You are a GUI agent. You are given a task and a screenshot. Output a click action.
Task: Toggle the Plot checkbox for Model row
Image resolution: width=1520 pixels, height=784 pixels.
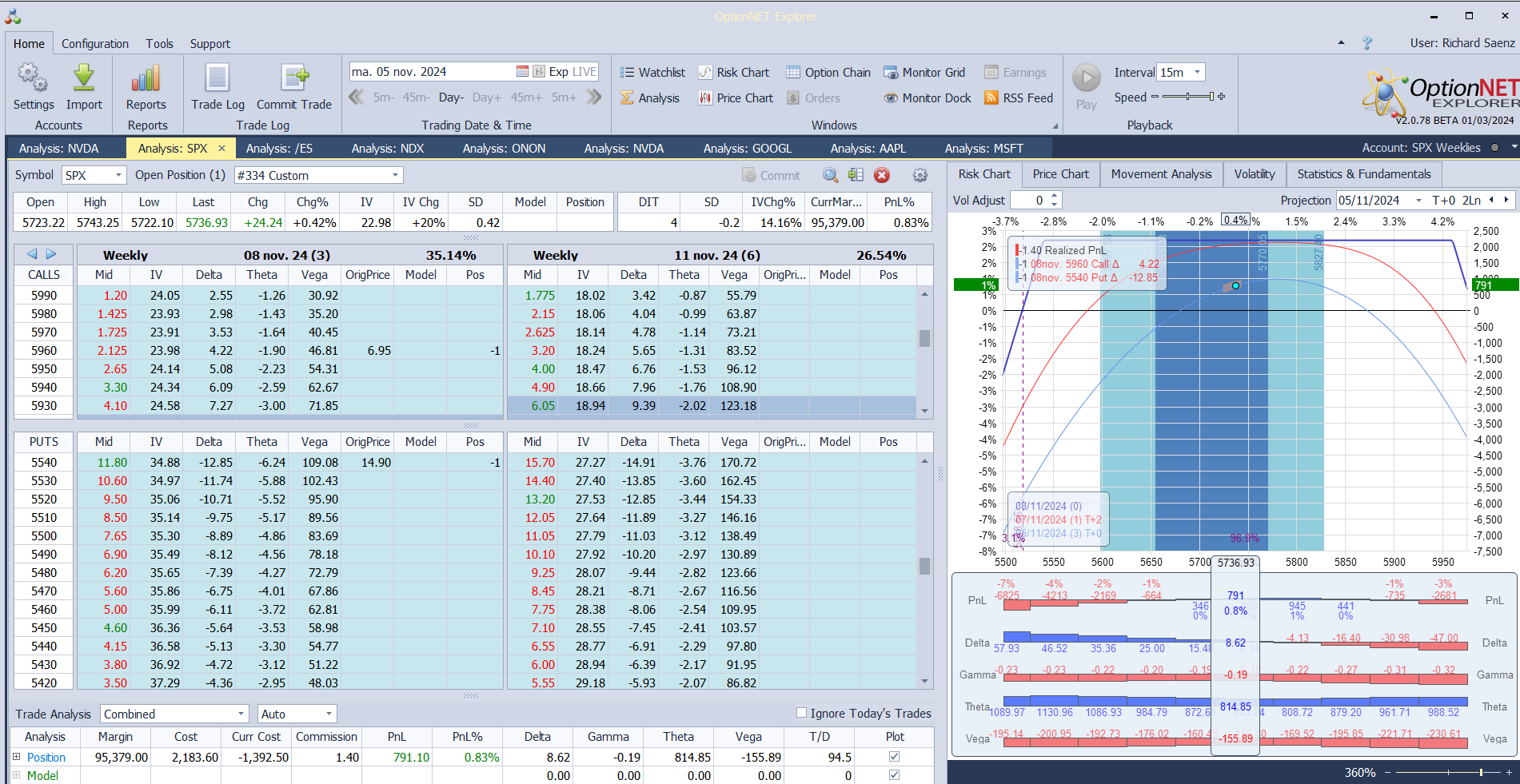click(894, 775)
